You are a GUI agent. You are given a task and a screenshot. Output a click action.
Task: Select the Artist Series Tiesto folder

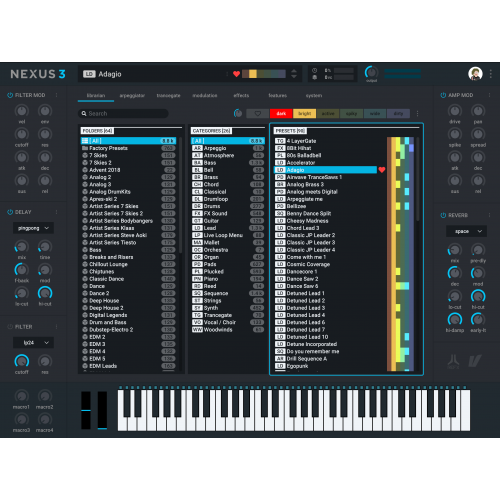pos(129,242)
